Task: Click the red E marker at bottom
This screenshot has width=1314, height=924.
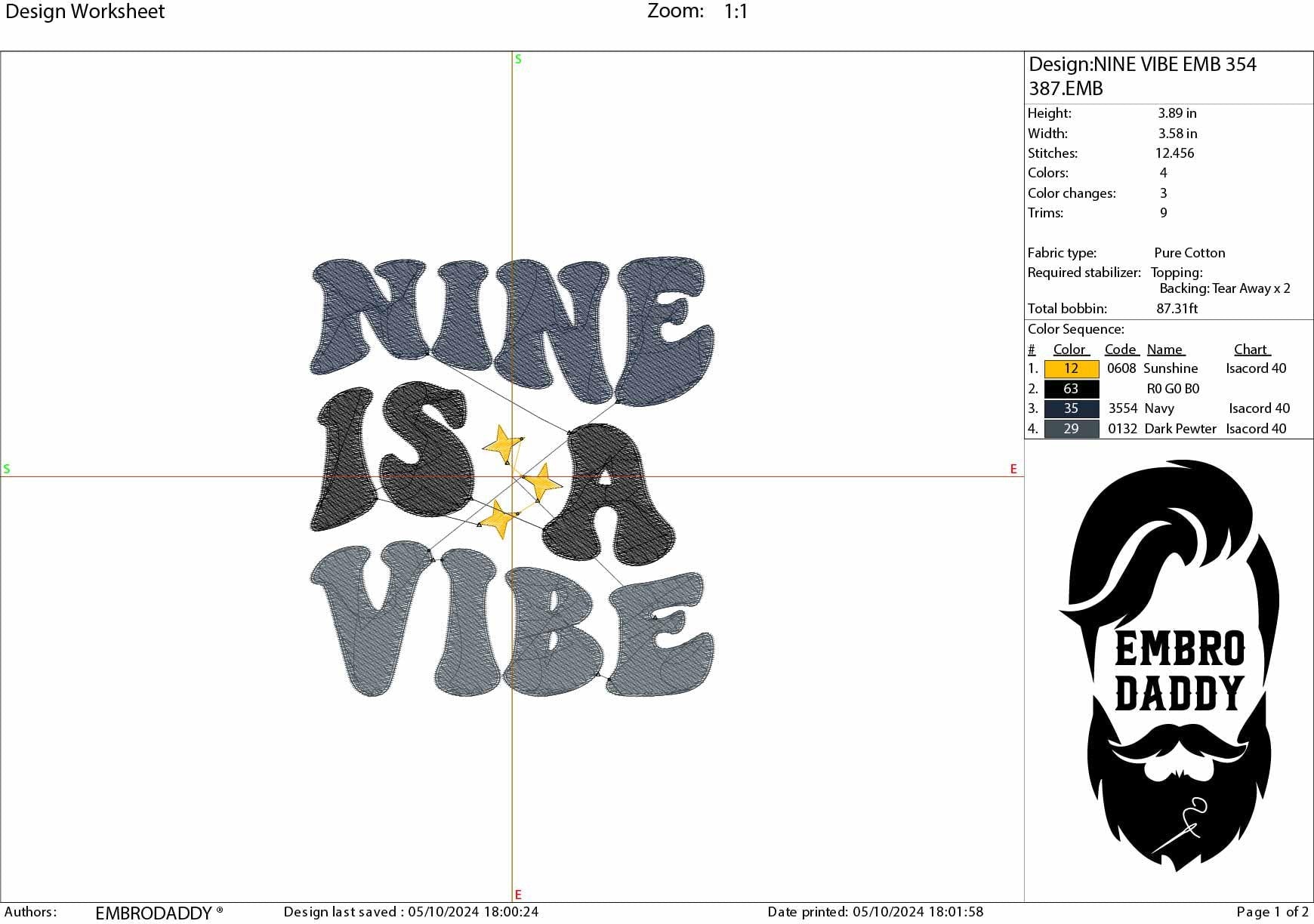Action: coord(518,895)
